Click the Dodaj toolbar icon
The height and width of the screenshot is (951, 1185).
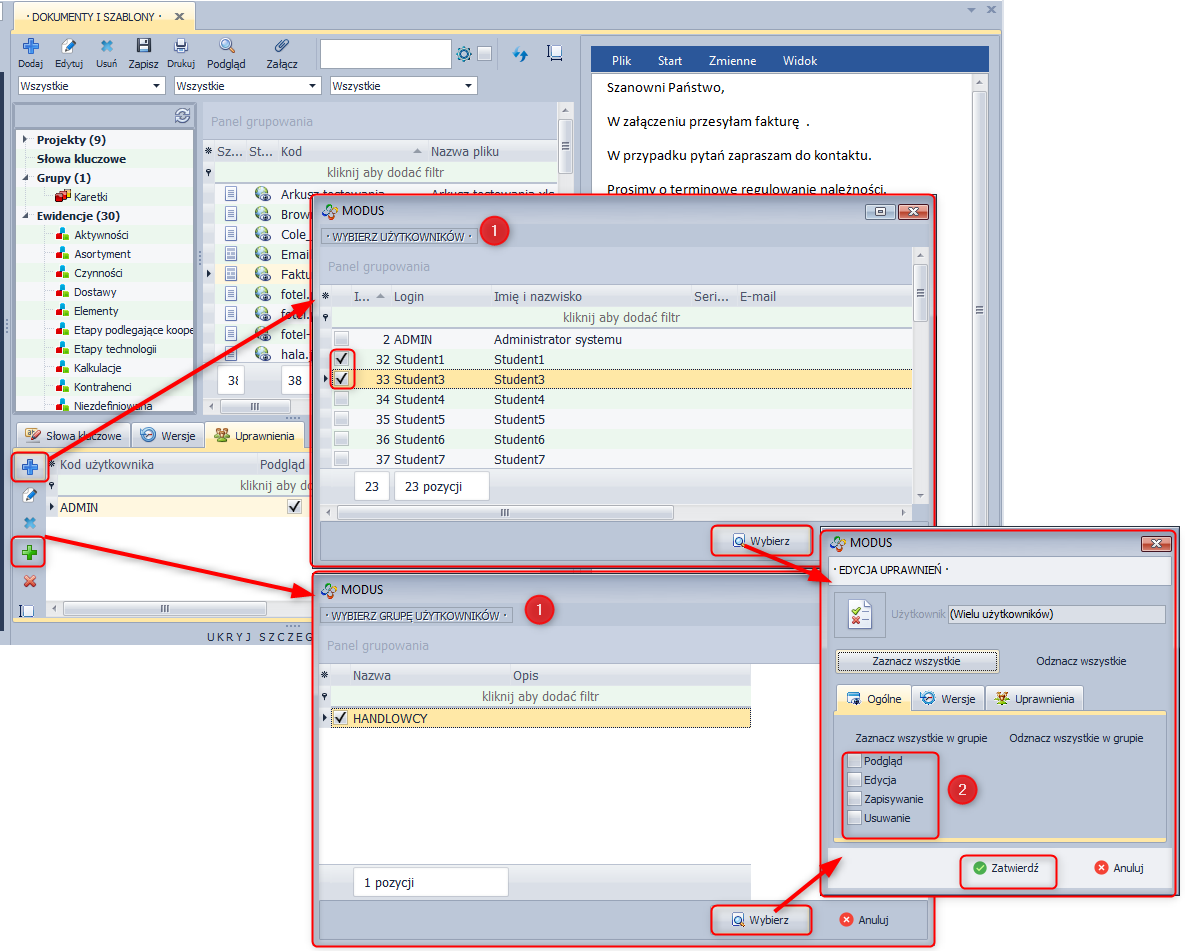[30, 47]
